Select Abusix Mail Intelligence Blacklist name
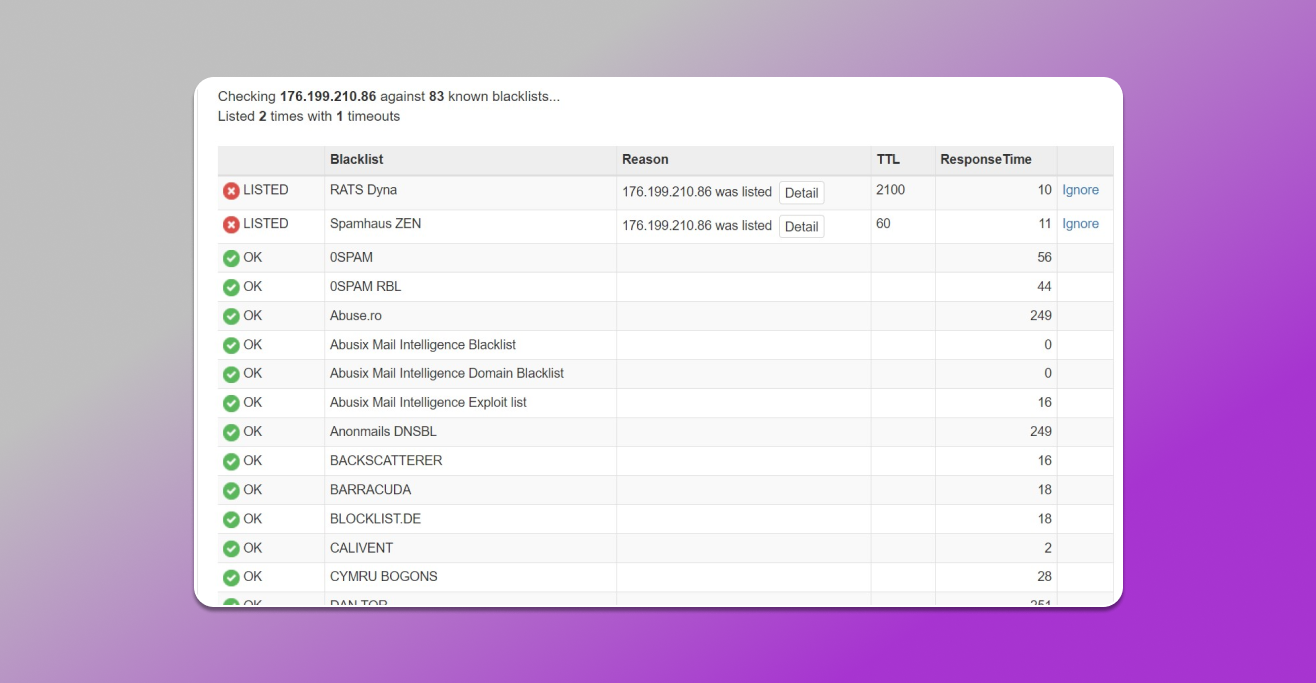This screenshot has width=1316, height=683. [x=423, y=344]
